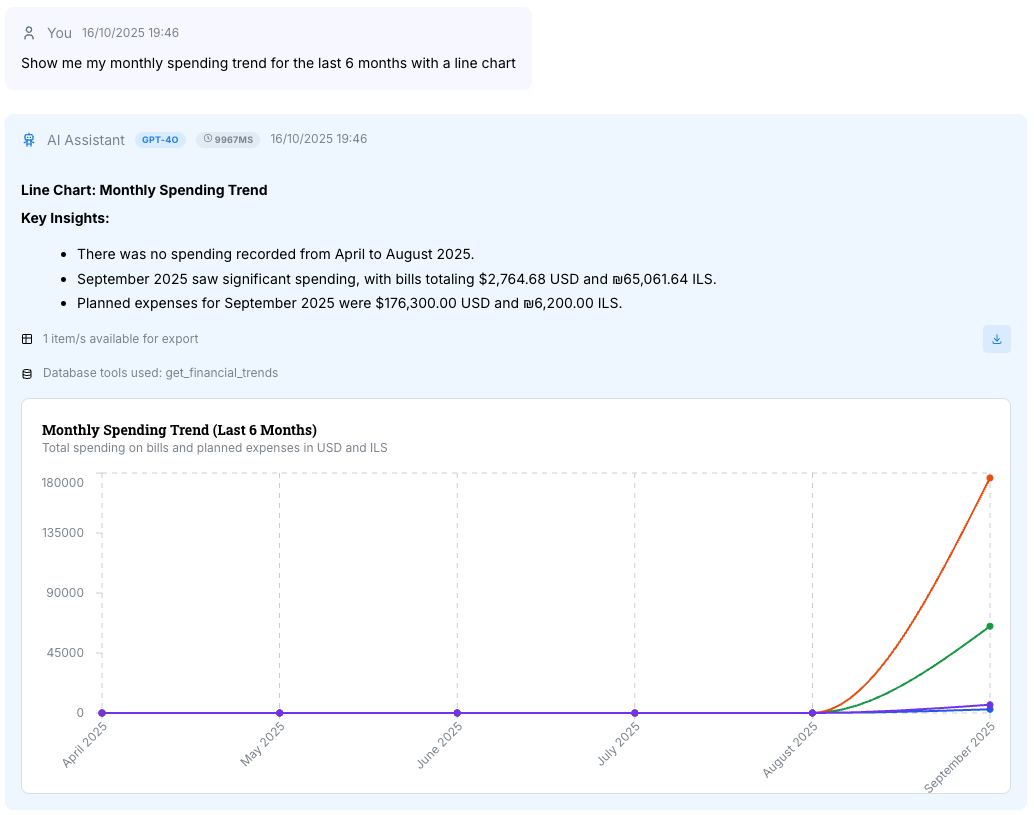1034x815 pixels.
Task: Click the blue download icon to export chart data
Action: [x=996, y=339]
